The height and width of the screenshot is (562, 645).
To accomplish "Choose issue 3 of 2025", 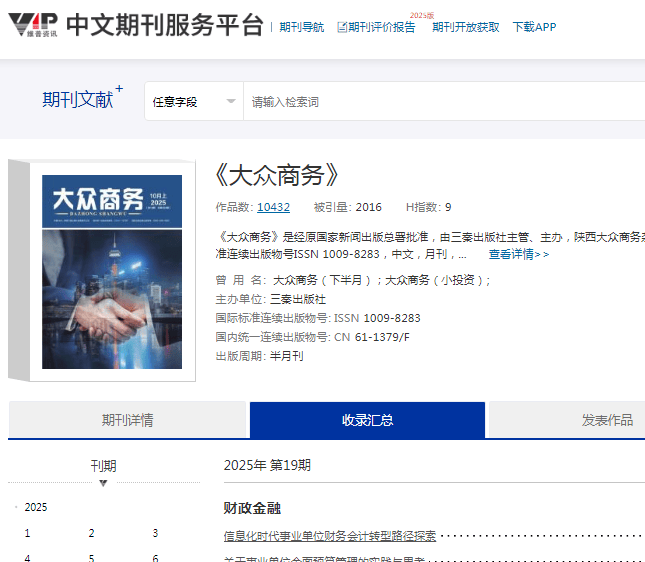I will point(155,533).
